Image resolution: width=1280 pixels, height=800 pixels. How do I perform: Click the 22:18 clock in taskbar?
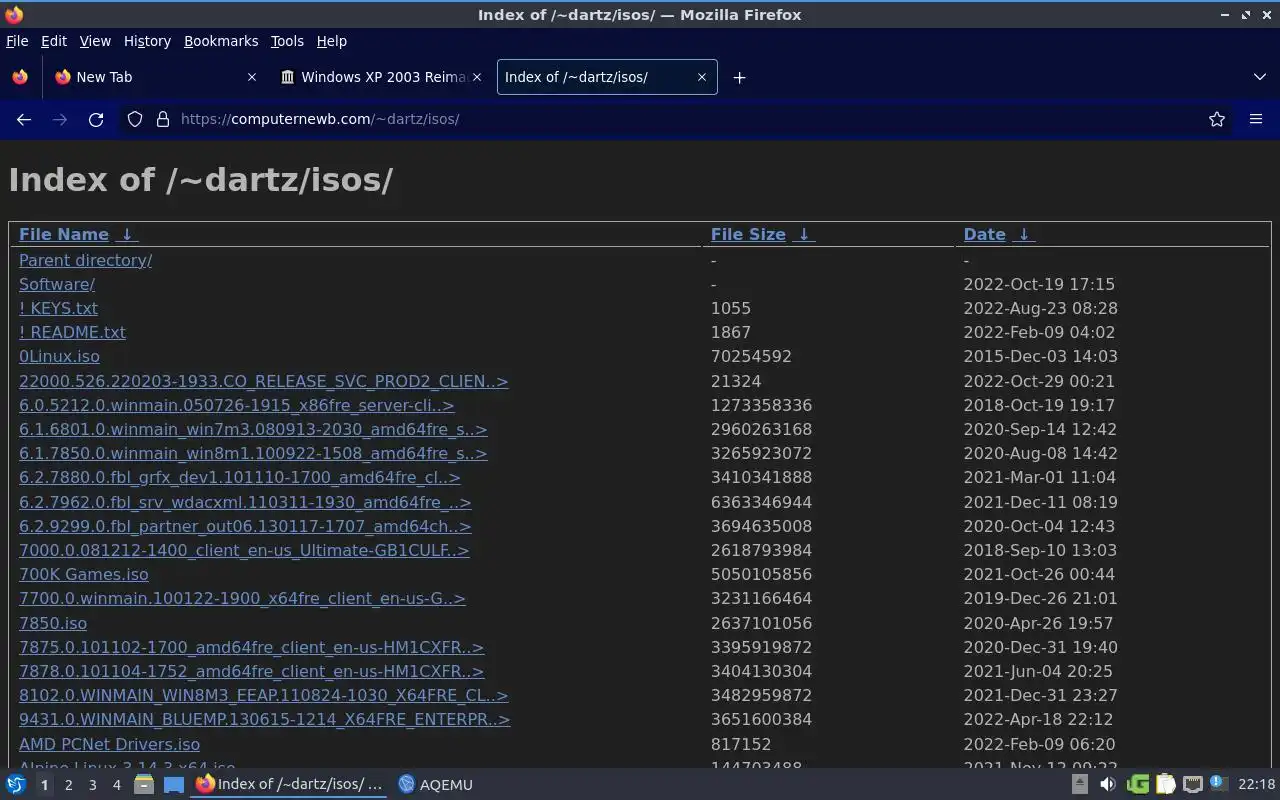point(1256,785)
